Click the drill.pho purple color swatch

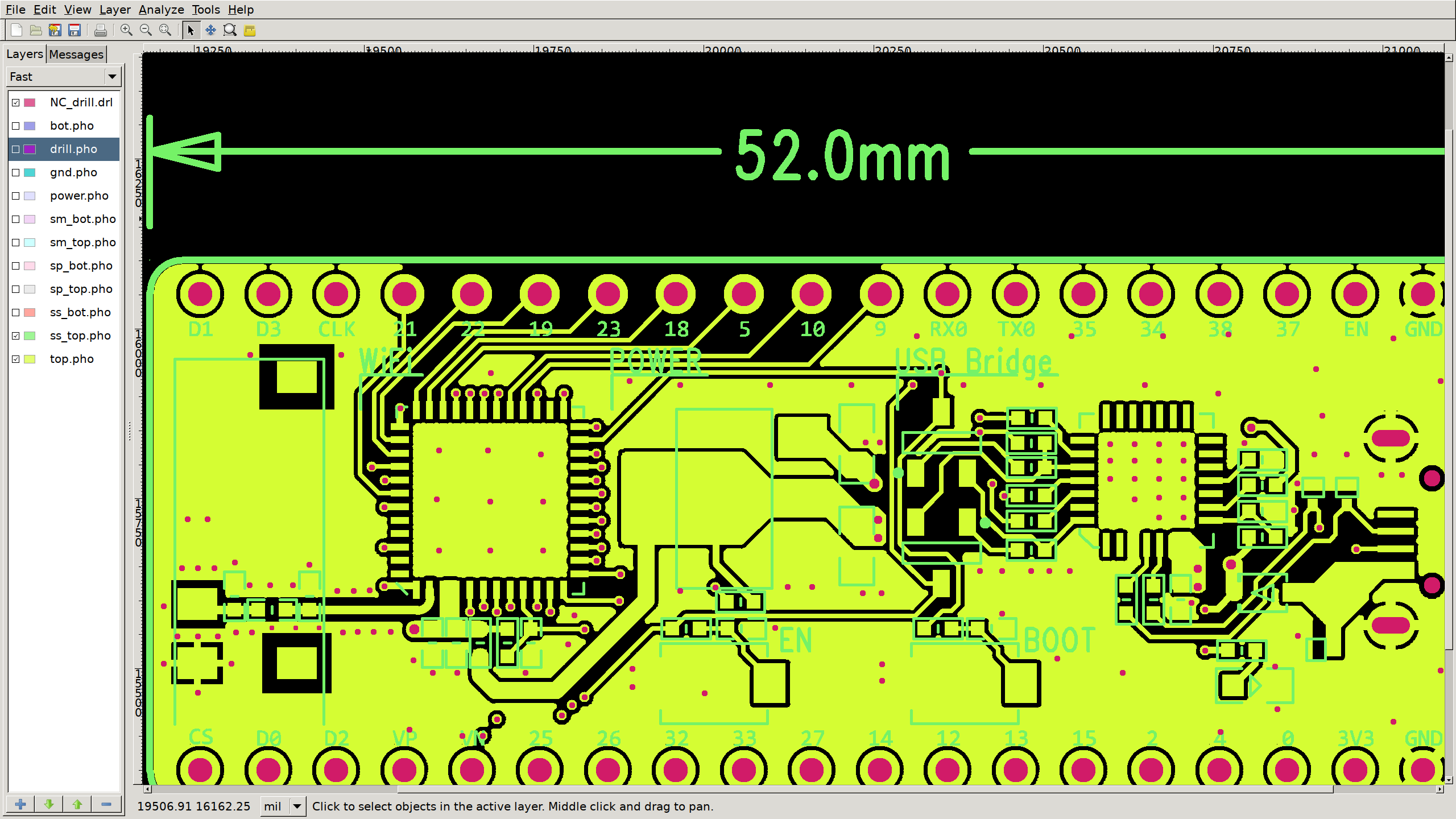click(30, 149)
